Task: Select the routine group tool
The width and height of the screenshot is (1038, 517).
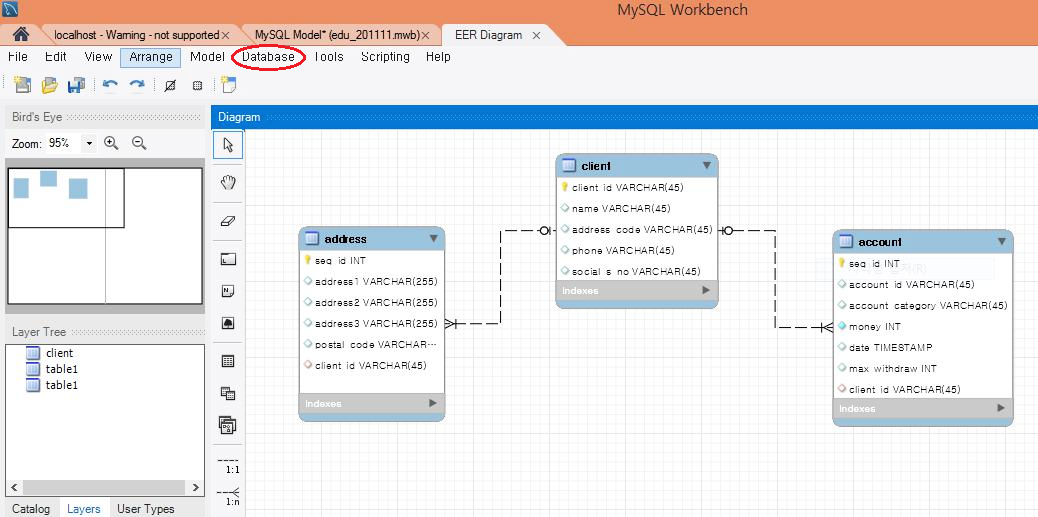Action: (x=228, y=425)
